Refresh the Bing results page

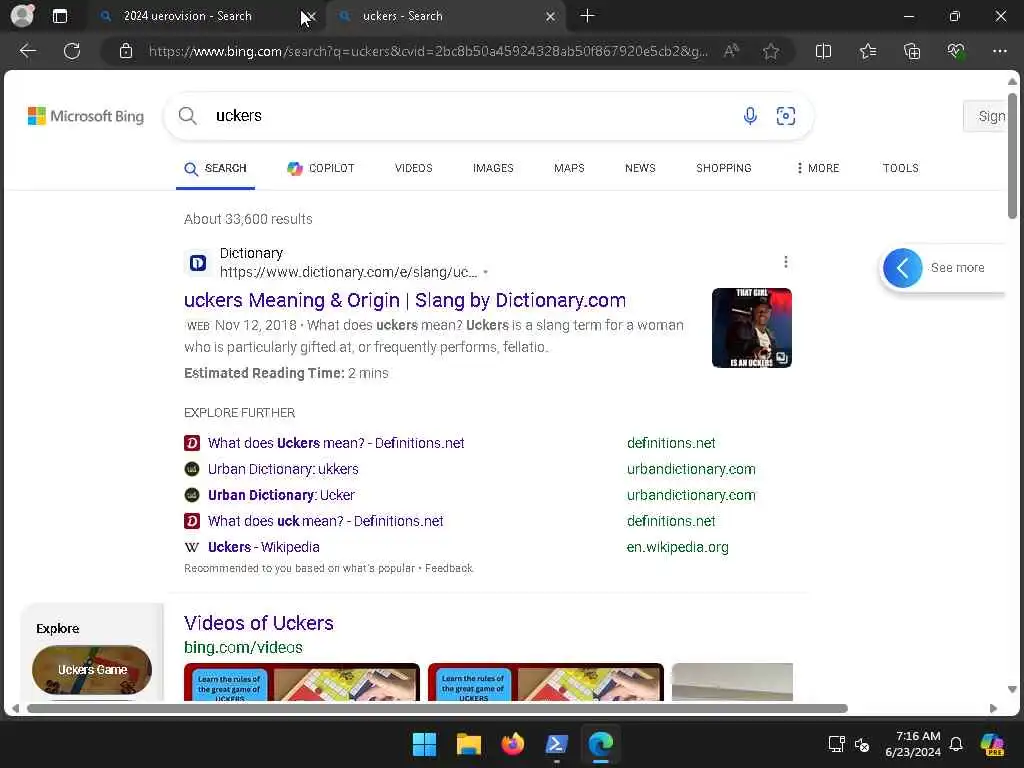click(x=72, y=51)
